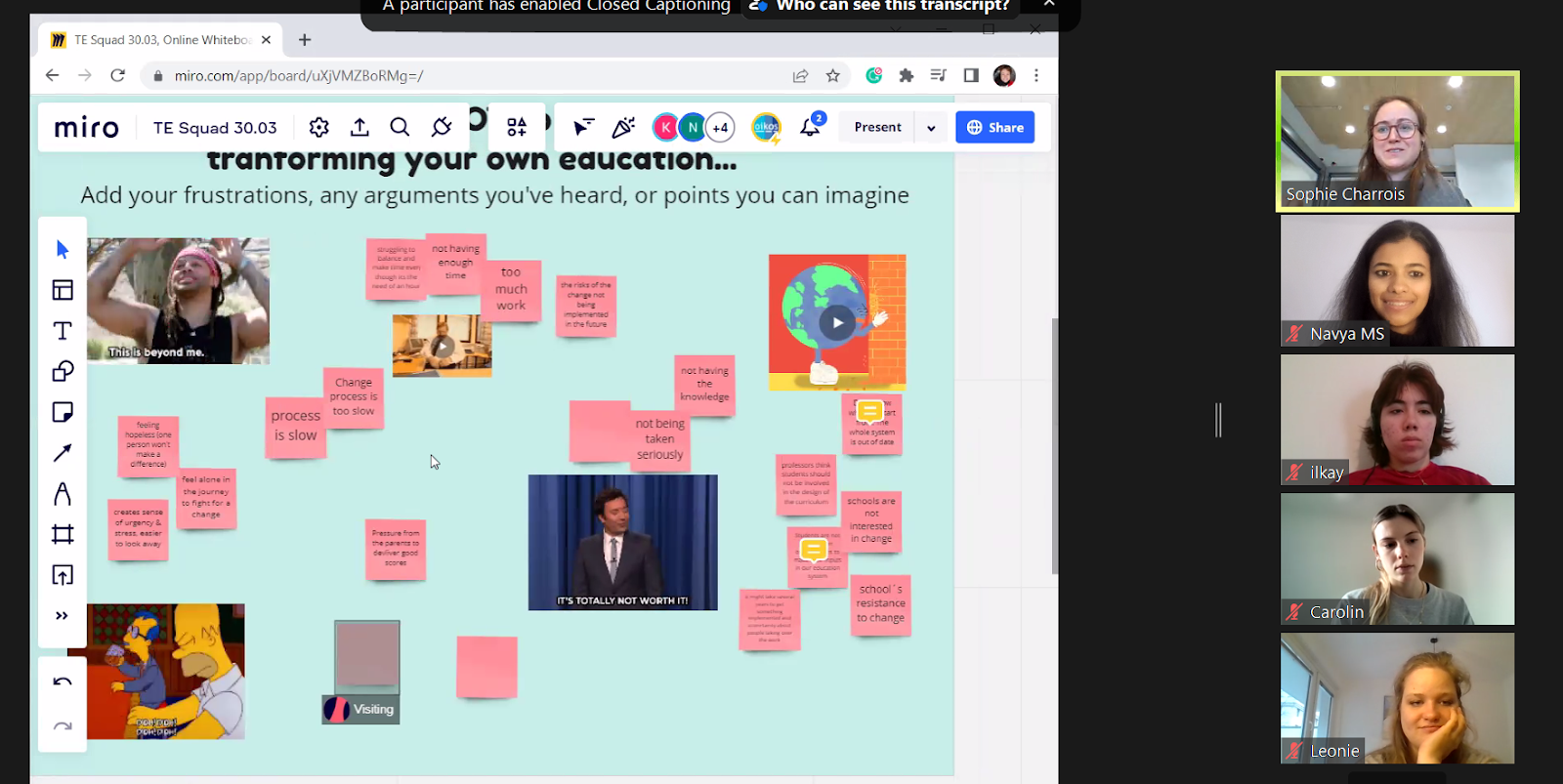Viewport: 1563px width, 784px height.
Task: Toggle the browser side panel
Action: pos(971,75)
